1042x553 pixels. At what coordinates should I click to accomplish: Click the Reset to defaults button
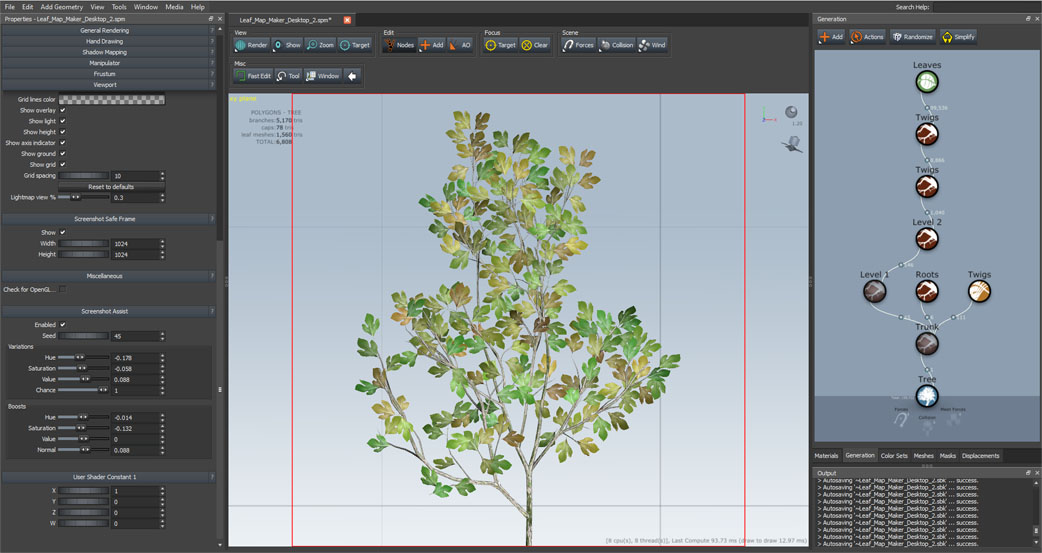110,187
